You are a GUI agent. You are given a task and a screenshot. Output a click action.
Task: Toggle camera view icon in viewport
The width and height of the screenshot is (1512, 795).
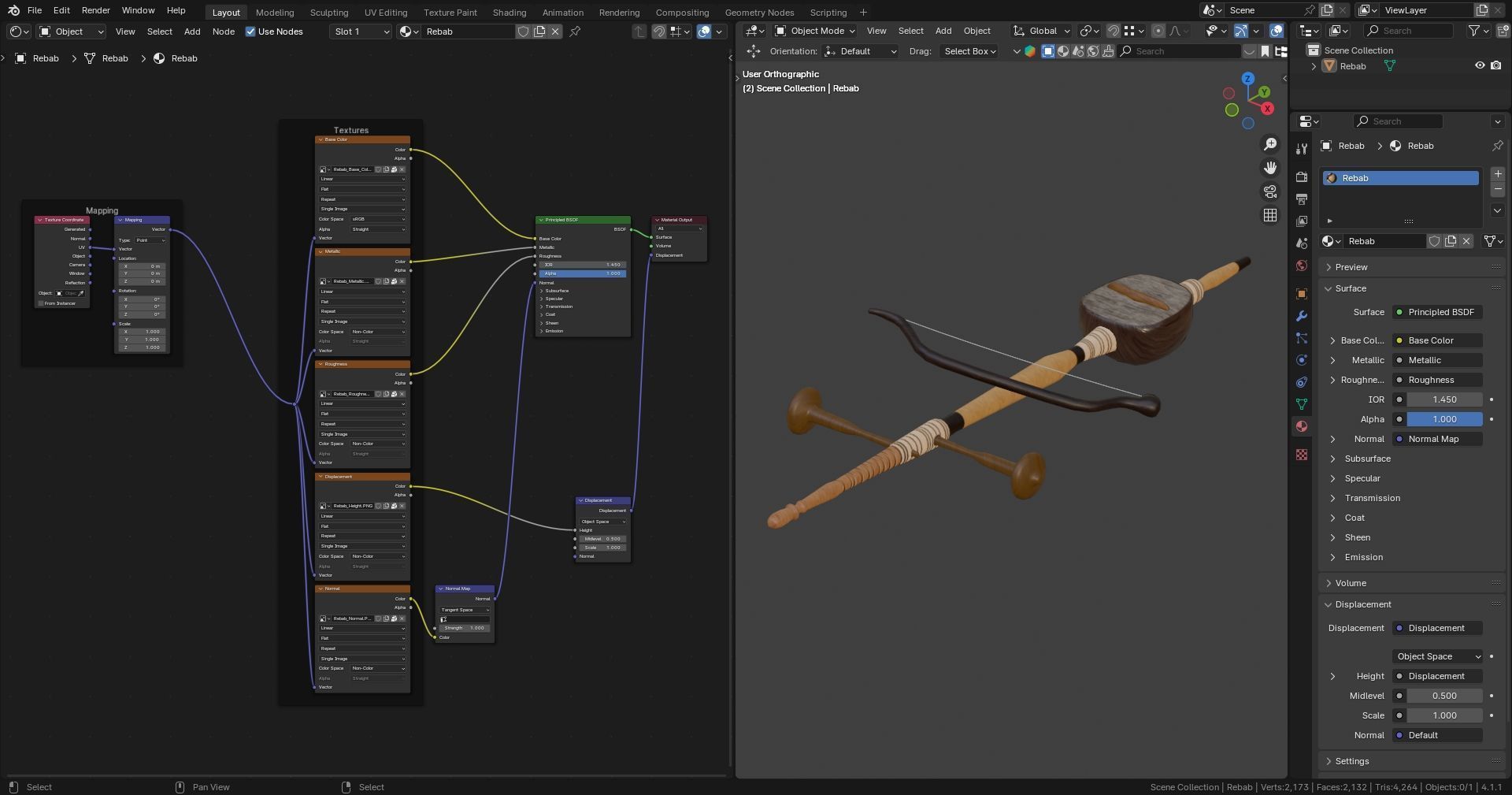tap(1269, 191)
